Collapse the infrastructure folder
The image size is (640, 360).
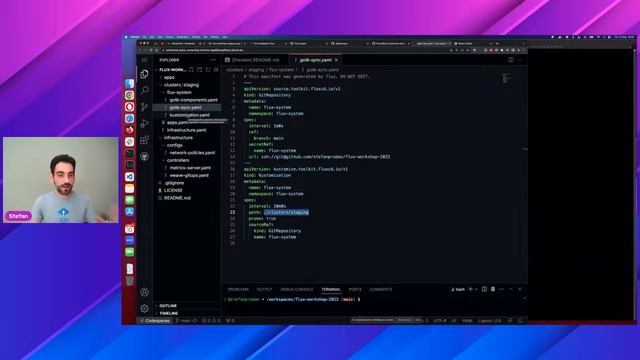pyautogui.click(x=178, y=138)
